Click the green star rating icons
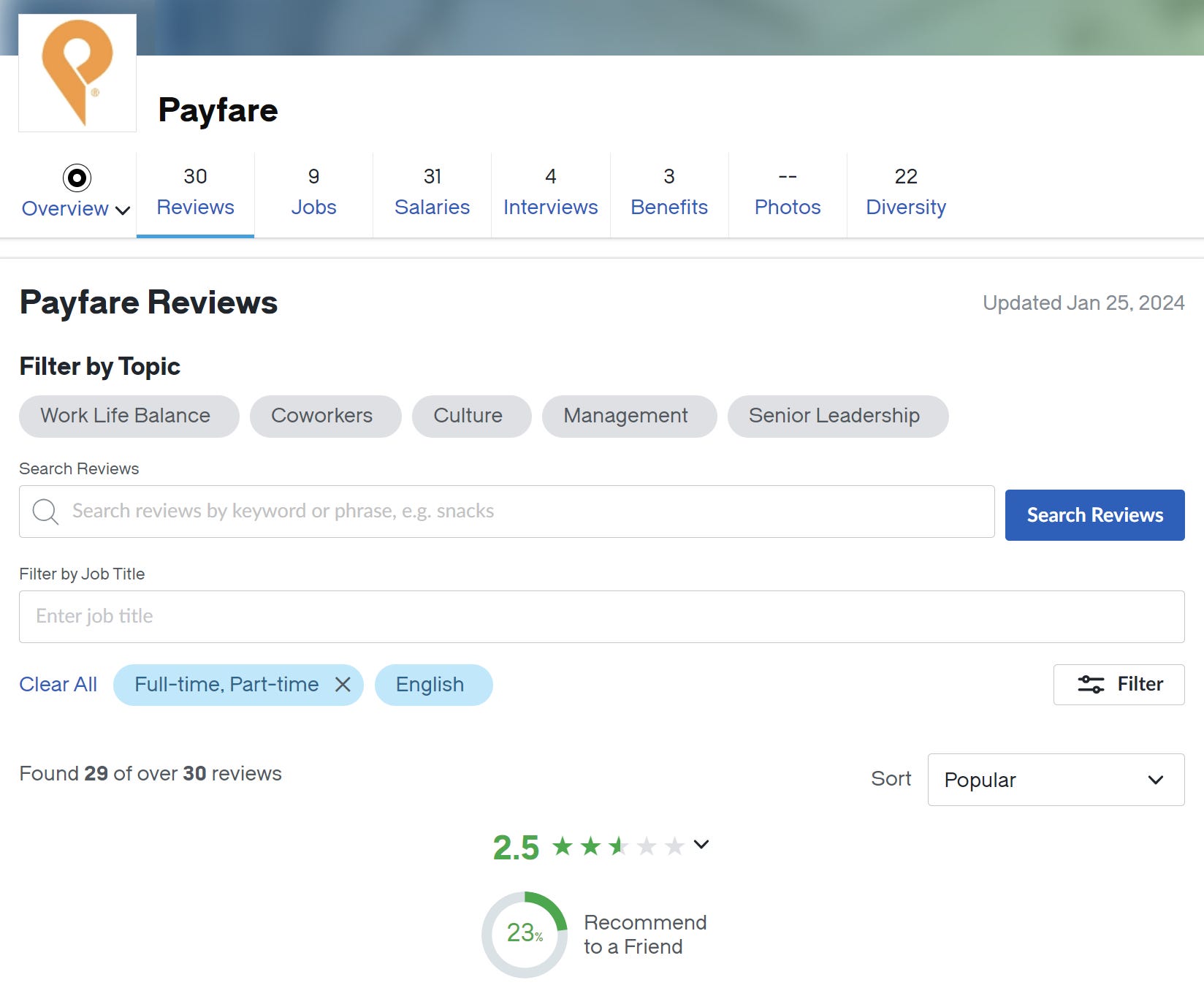Image resolution: width=1204 pixels, height=1007 pixels. tap(618, 846)
